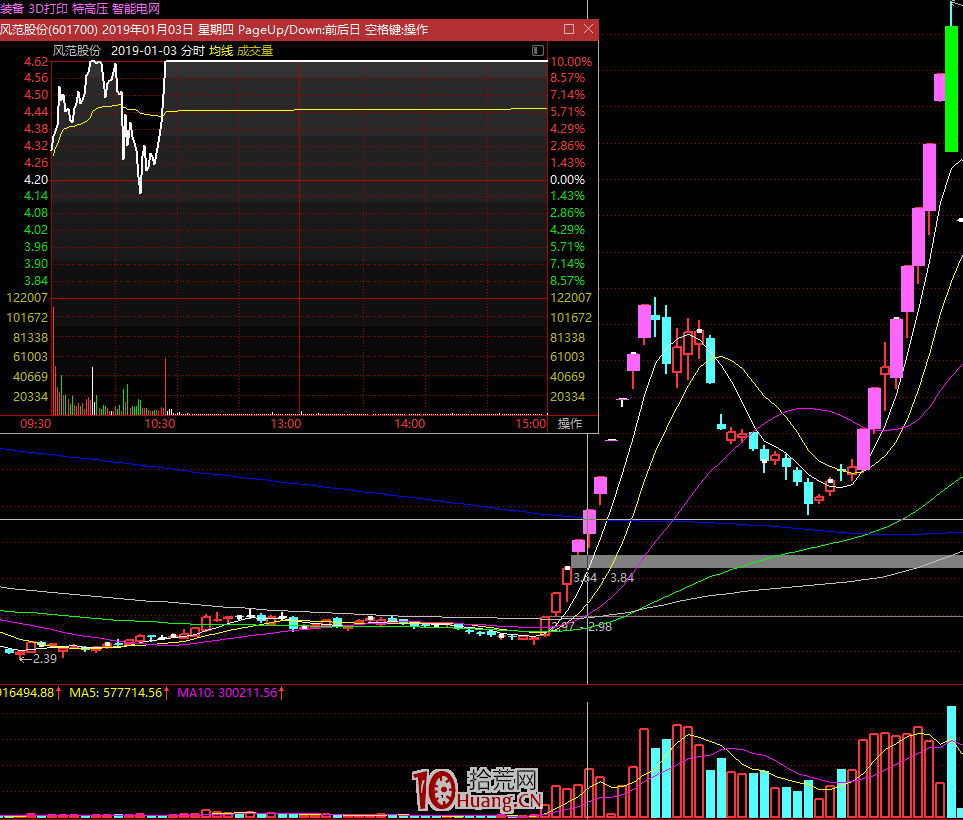Click the 3.64 - 3.84 gap price label
The height and width of the screenshot is (820, 963).
click(x=606, y=578)
